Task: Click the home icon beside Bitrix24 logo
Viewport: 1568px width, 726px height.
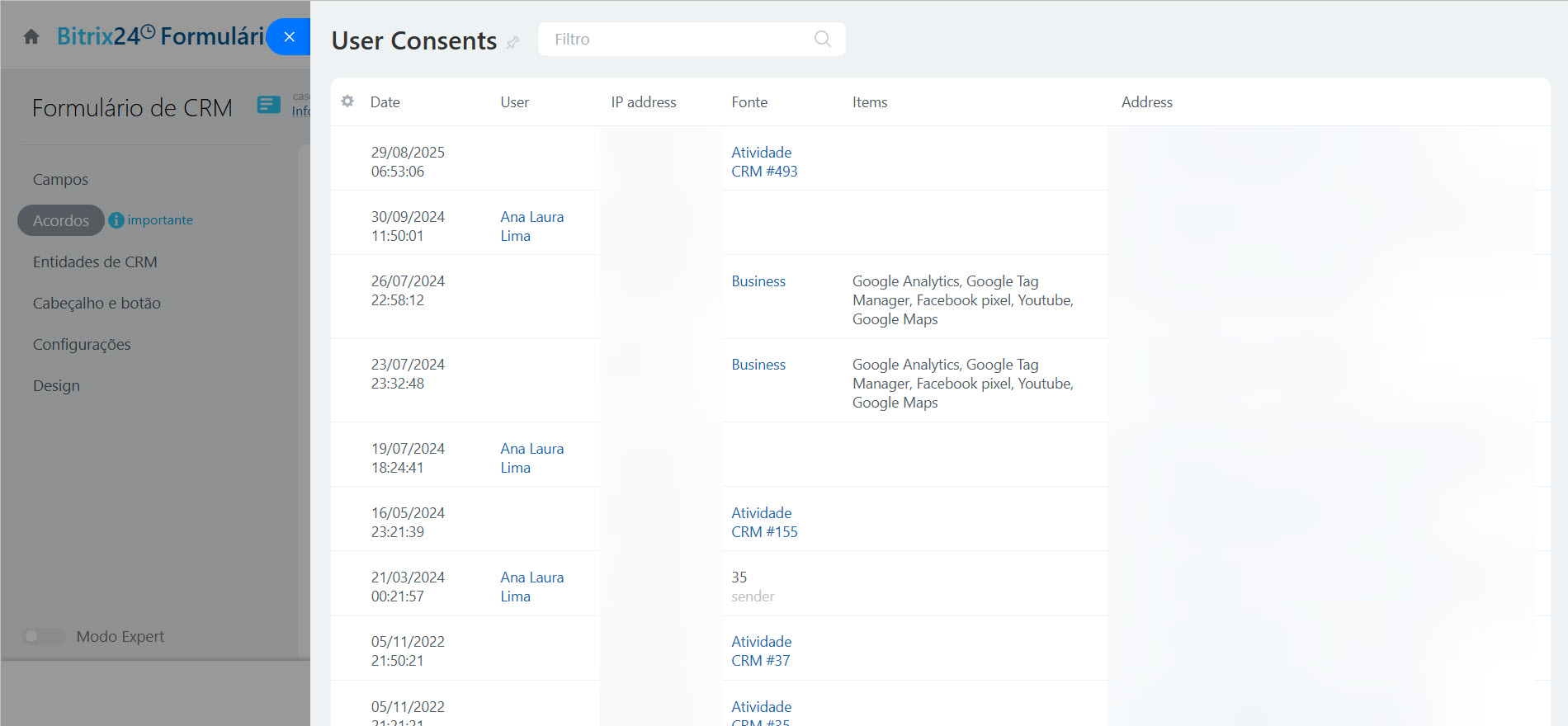Action: 31,37
